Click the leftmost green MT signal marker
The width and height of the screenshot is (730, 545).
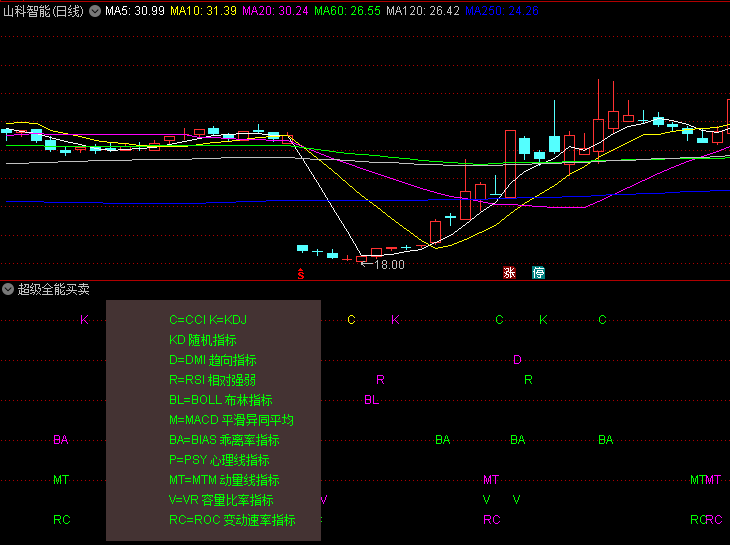61,480
